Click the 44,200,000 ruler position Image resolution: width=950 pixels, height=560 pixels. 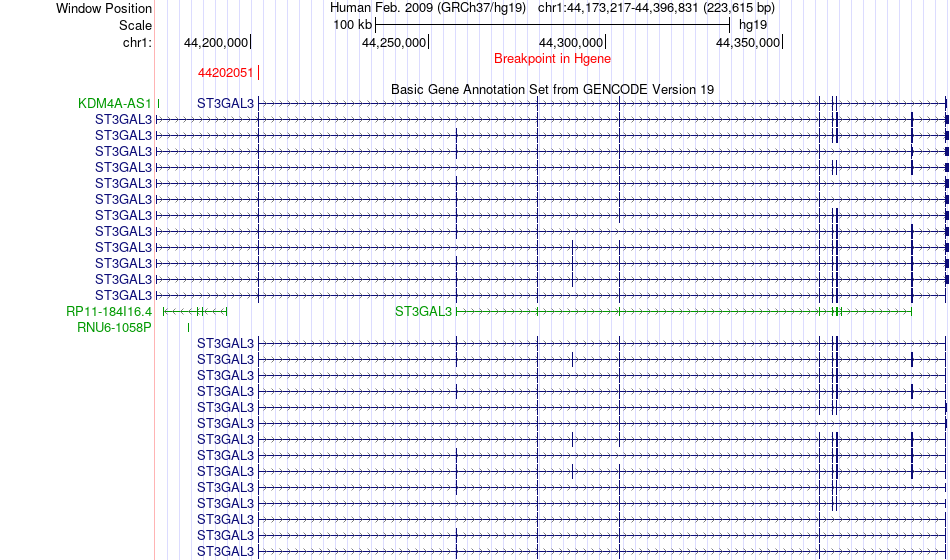[x=216, y=43]
